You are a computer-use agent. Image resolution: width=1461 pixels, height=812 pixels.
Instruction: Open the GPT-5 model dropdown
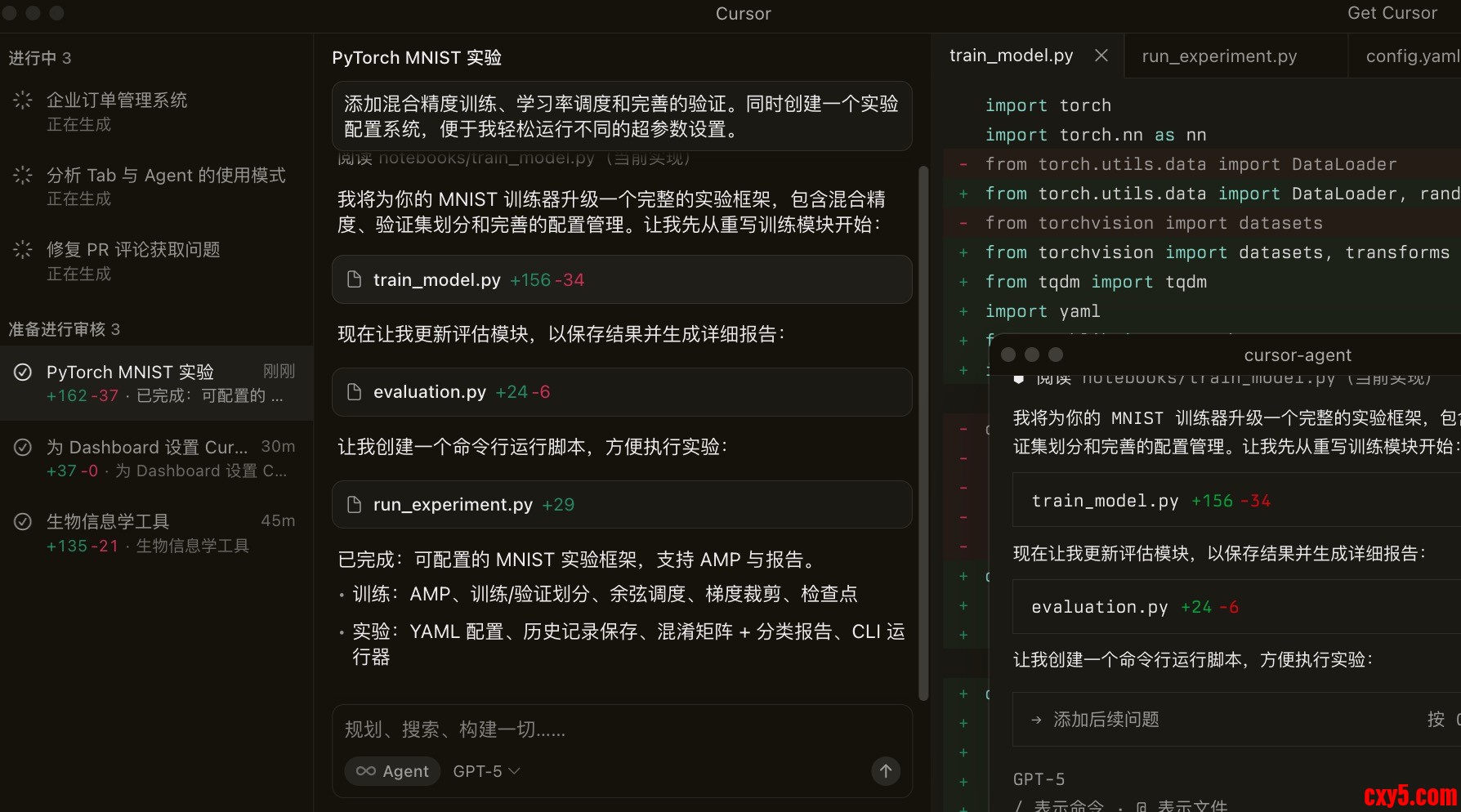pos(486,771)
